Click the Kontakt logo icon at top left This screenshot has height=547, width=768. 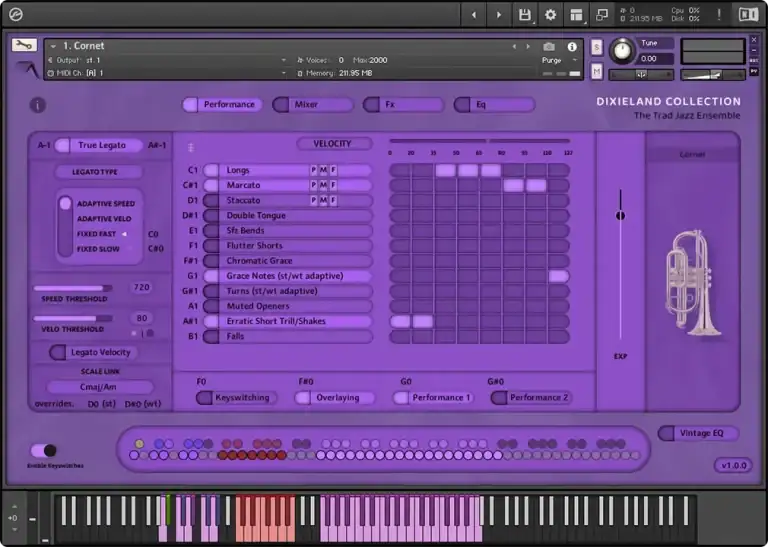[x=16, y=15]
